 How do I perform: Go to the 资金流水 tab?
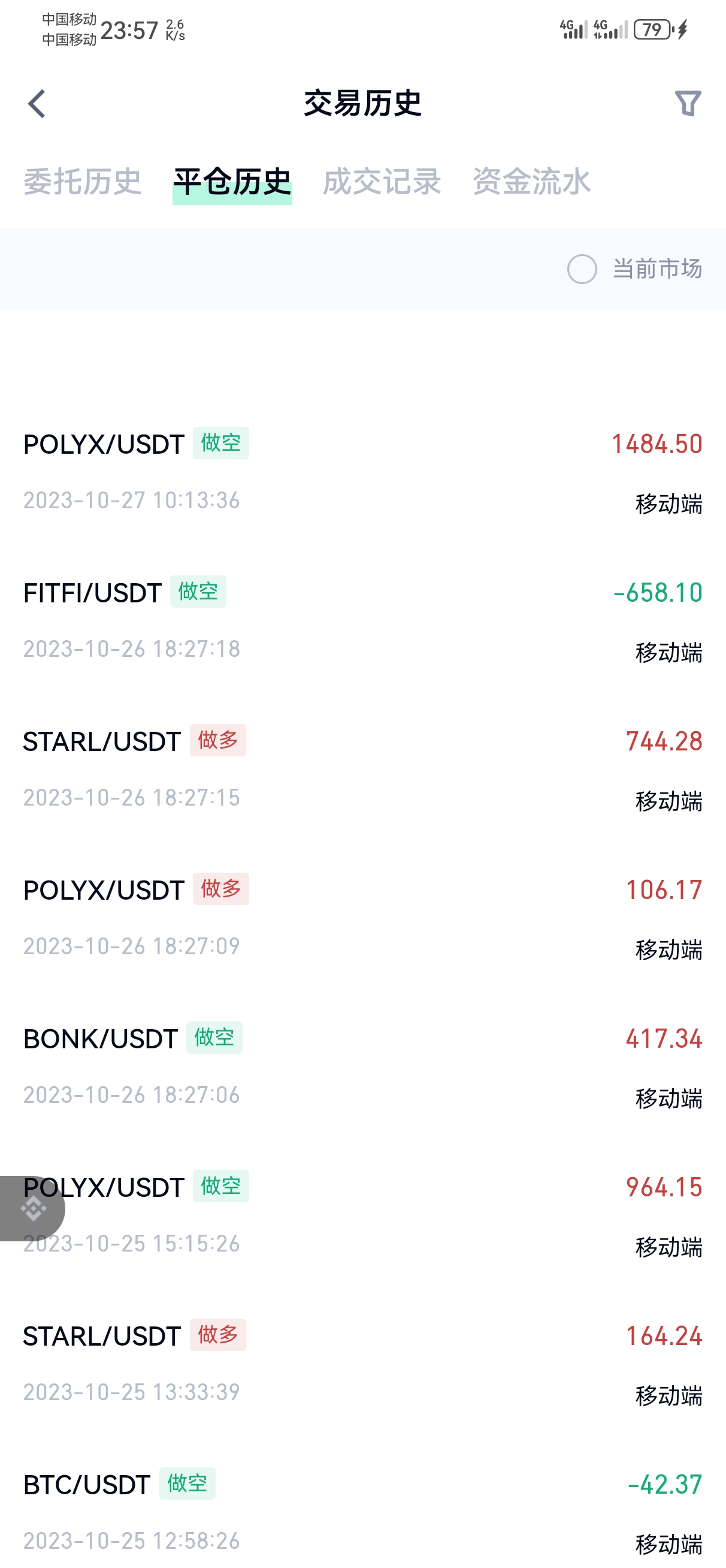point(531,182)
